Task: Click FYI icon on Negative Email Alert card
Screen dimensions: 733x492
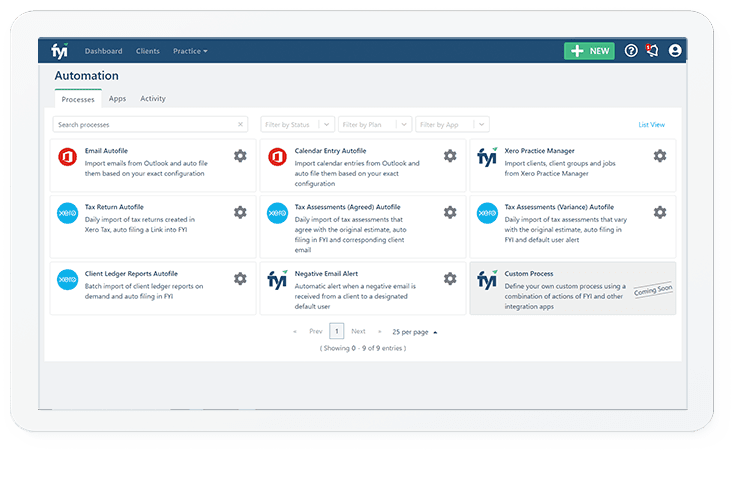Action: (277, 280)
